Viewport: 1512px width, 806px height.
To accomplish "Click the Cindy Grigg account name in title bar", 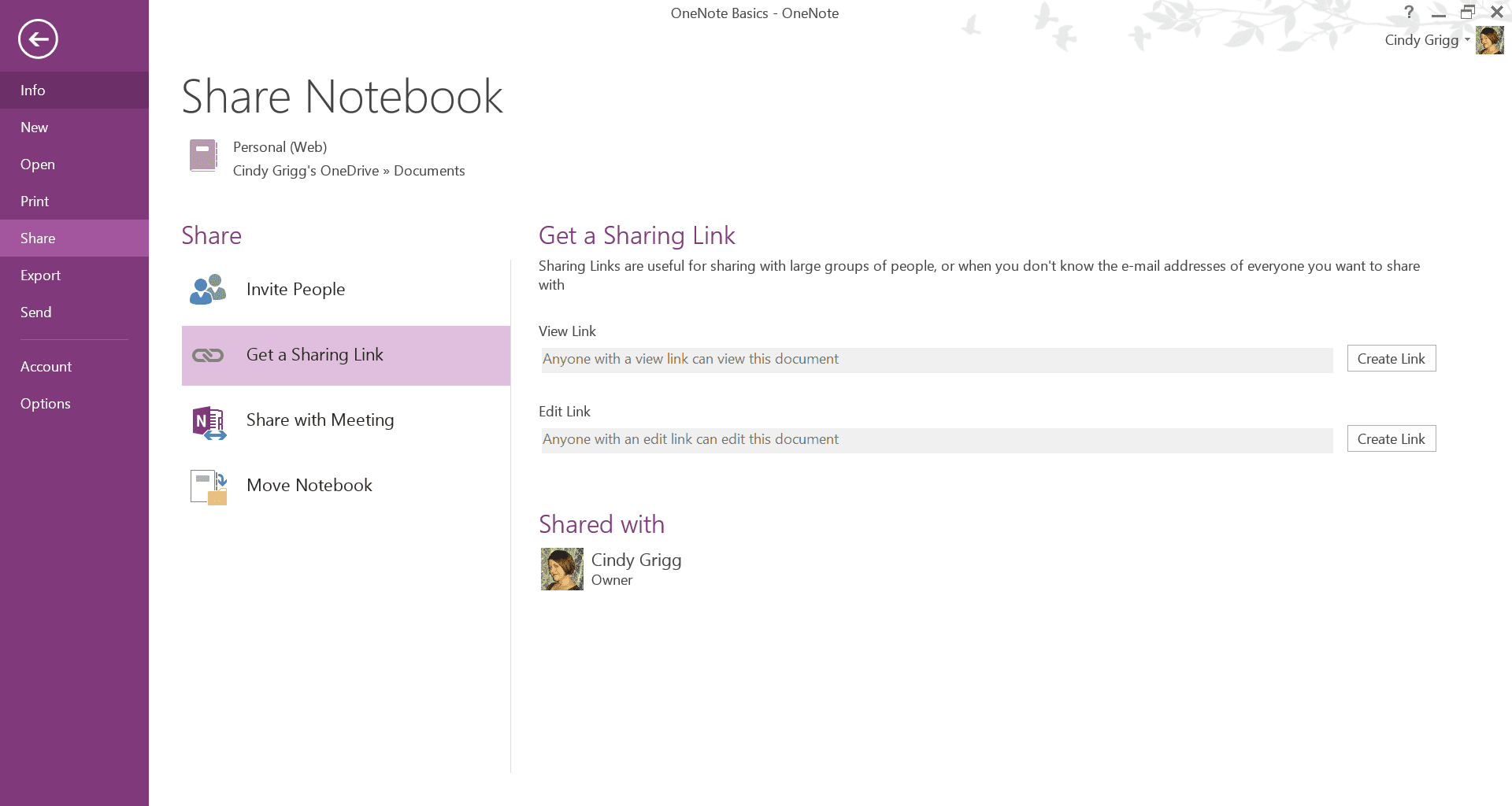I will [1421, 40].
